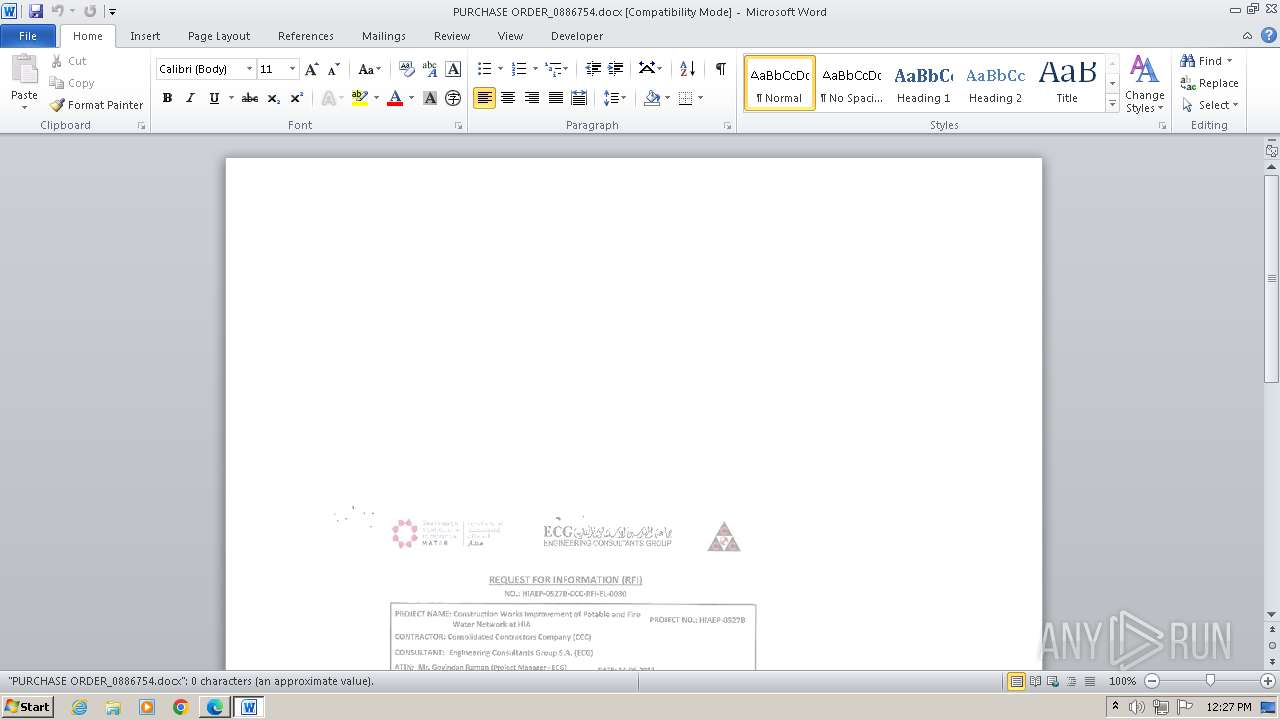Click the 100% zoom level

(1122, 681)
